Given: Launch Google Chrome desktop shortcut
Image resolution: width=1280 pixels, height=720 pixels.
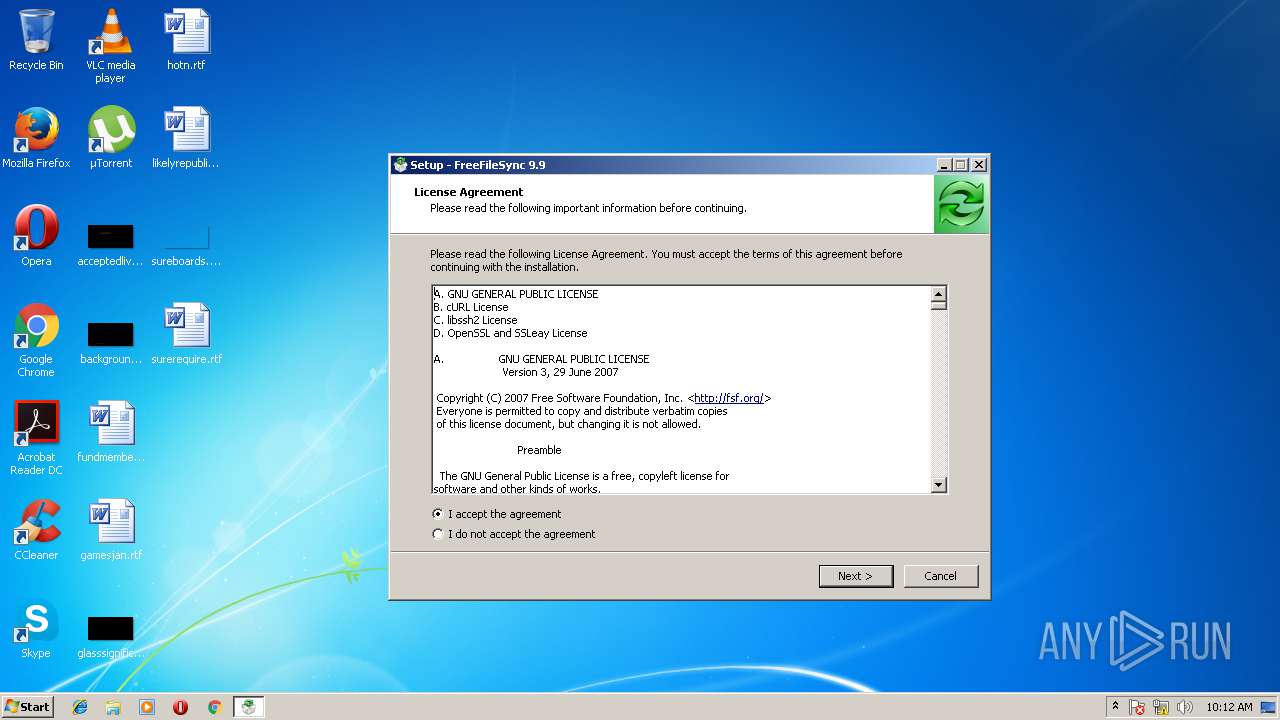Looking at the screenshot, I should coord(36,340).
